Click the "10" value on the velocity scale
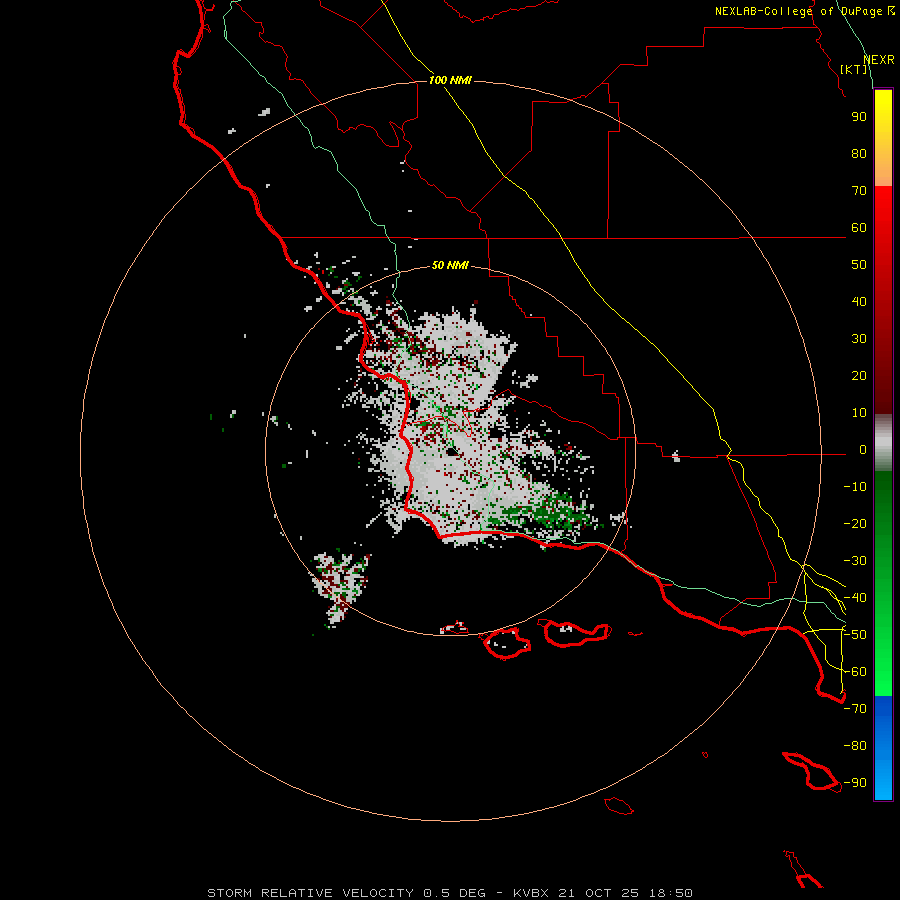The width and height of the screenshot is (900, 900). coord(859,413)
